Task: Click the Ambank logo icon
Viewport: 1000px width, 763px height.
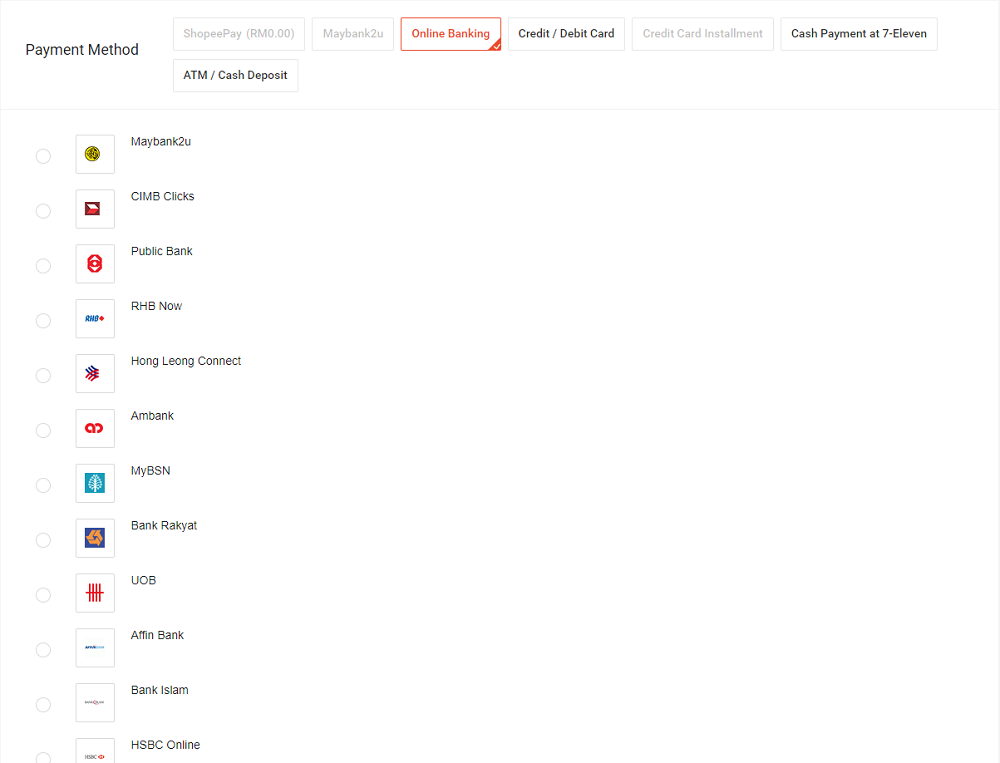Action: [95, 428]
